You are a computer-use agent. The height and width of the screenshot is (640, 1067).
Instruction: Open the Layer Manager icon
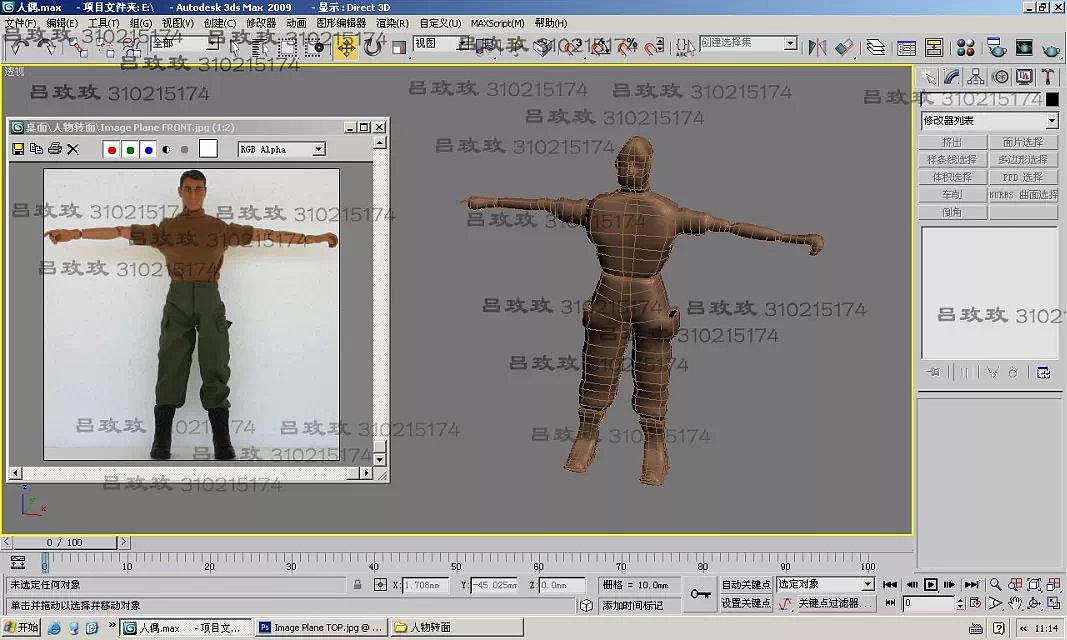(875, 47)
